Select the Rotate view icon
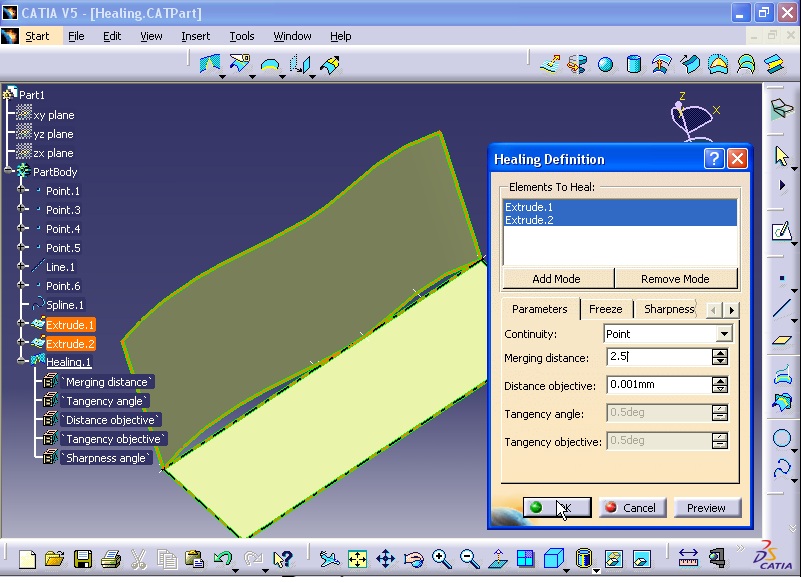This screenshot has width=801, height=583. tap(414, 559)
